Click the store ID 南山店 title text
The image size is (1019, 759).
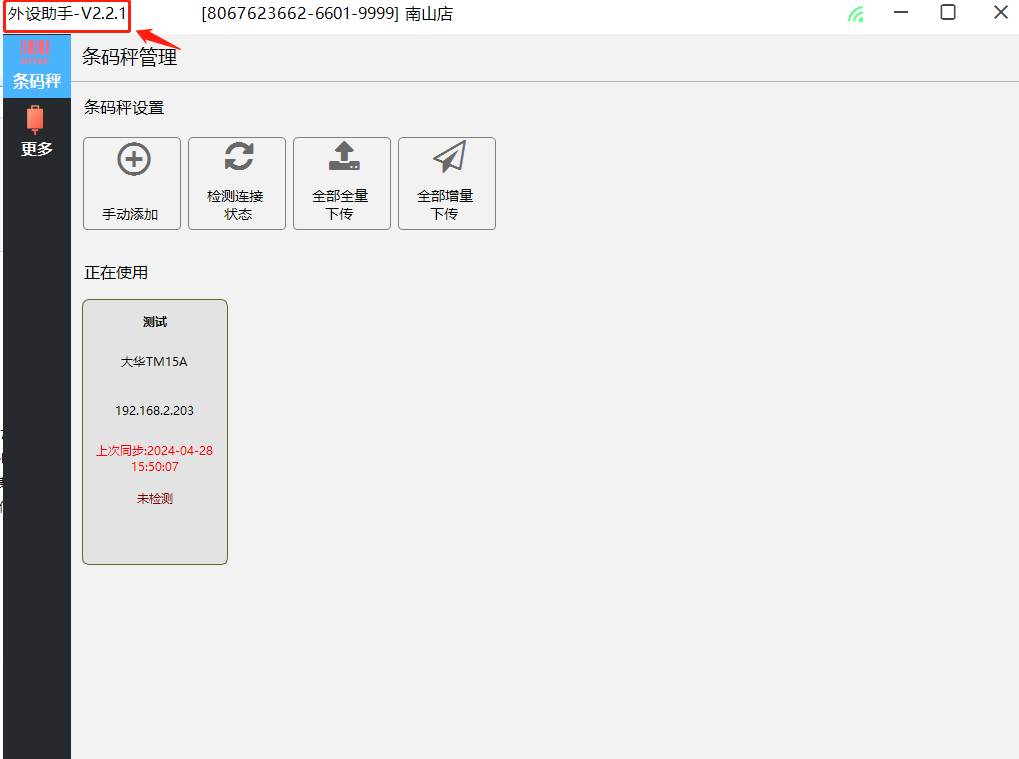pos(327,14)
